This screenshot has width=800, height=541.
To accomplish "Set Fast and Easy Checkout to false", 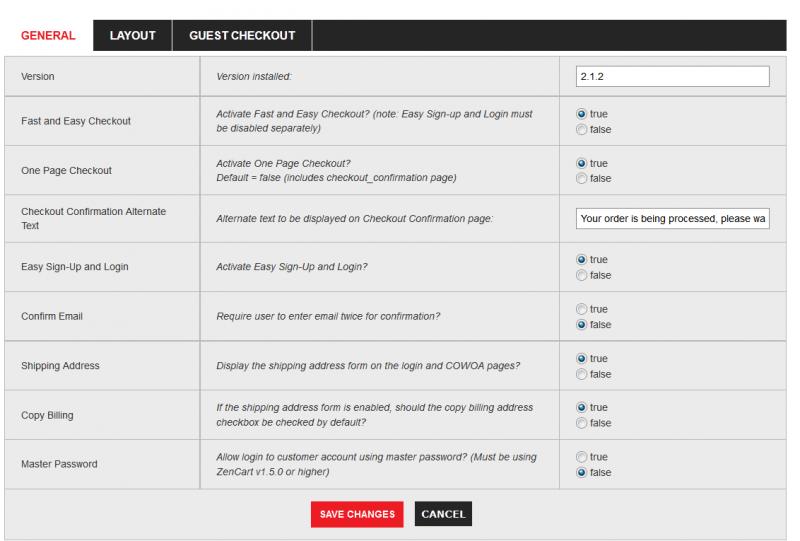I will click(x=581, y=130).
